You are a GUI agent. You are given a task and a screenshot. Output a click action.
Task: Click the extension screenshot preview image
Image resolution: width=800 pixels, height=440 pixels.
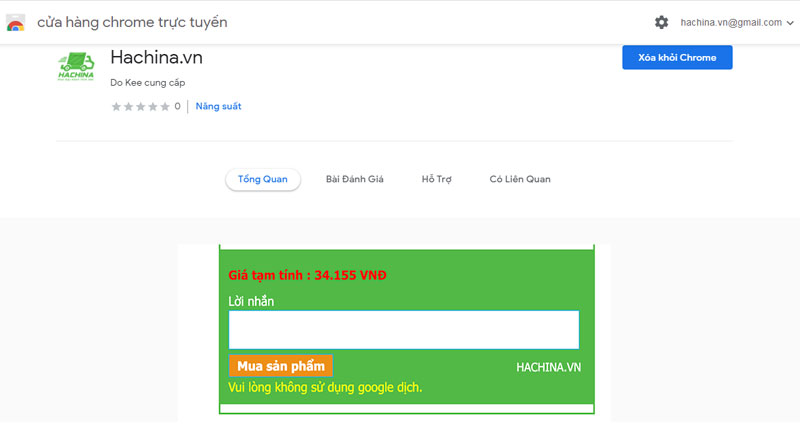(x=393, y=332)
